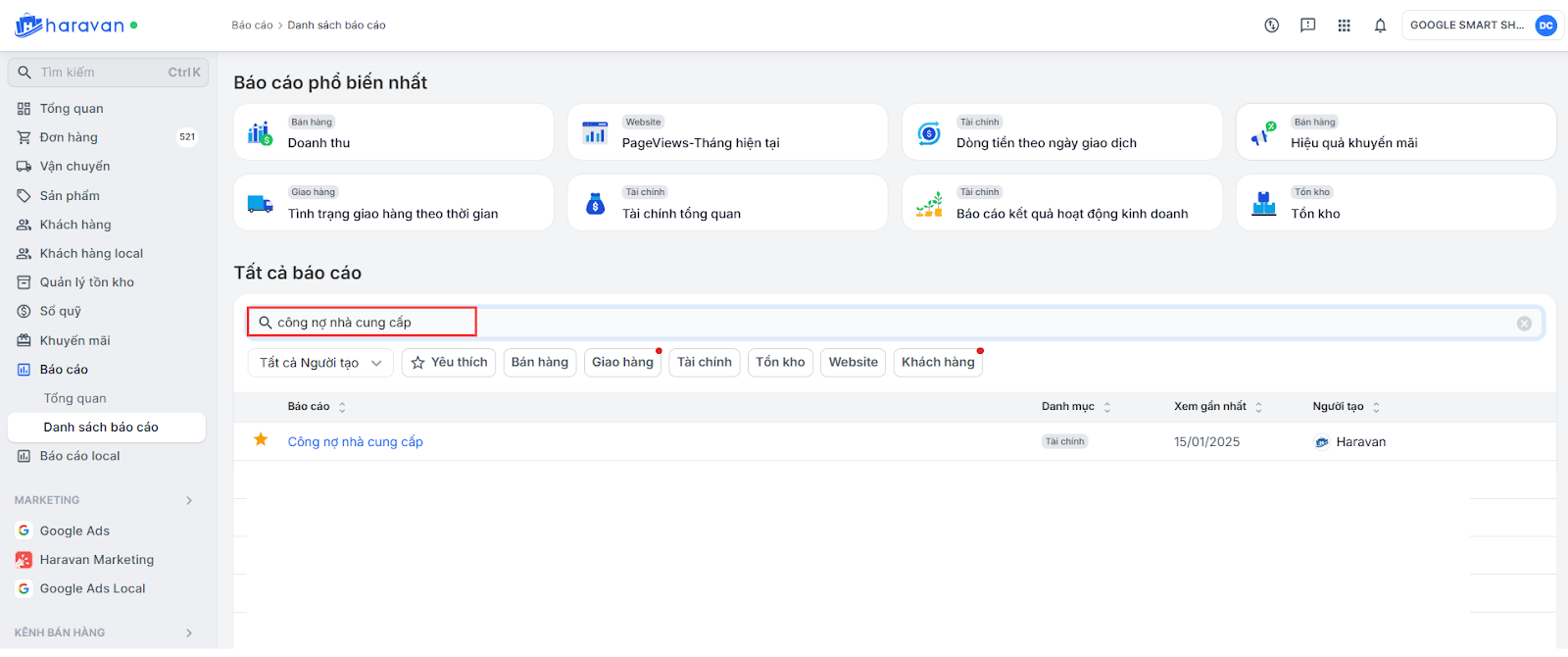Toggle the Yêu thích filter
The width and height of the screenshot is (1568, 657).
click(448, 363)
